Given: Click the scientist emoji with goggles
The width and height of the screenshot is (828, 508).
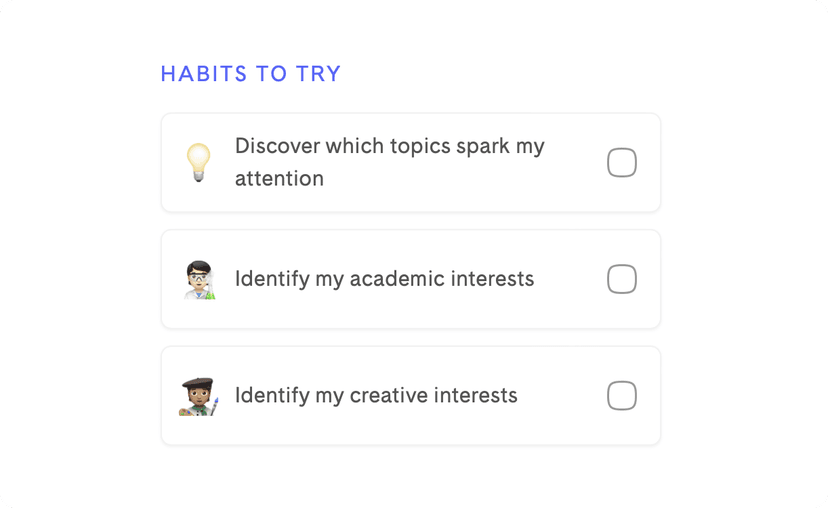Looking at the screenshot, I should coord(200,279).
